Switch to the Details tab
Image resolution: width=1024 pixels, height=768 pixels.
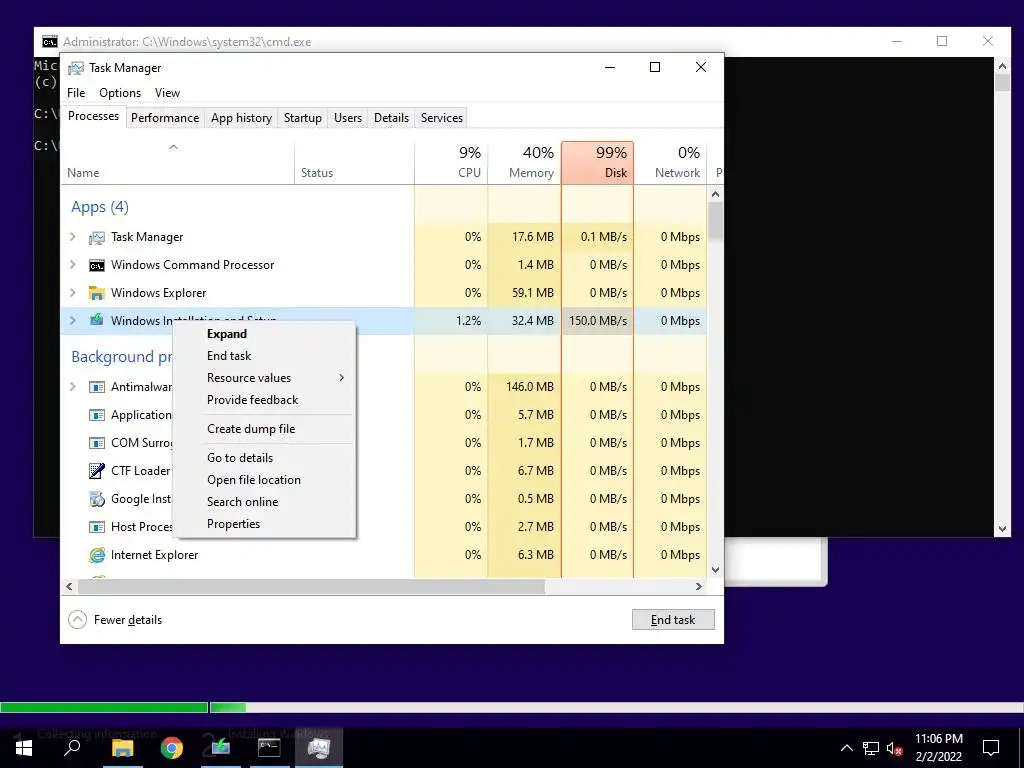[x=391, y=118]
